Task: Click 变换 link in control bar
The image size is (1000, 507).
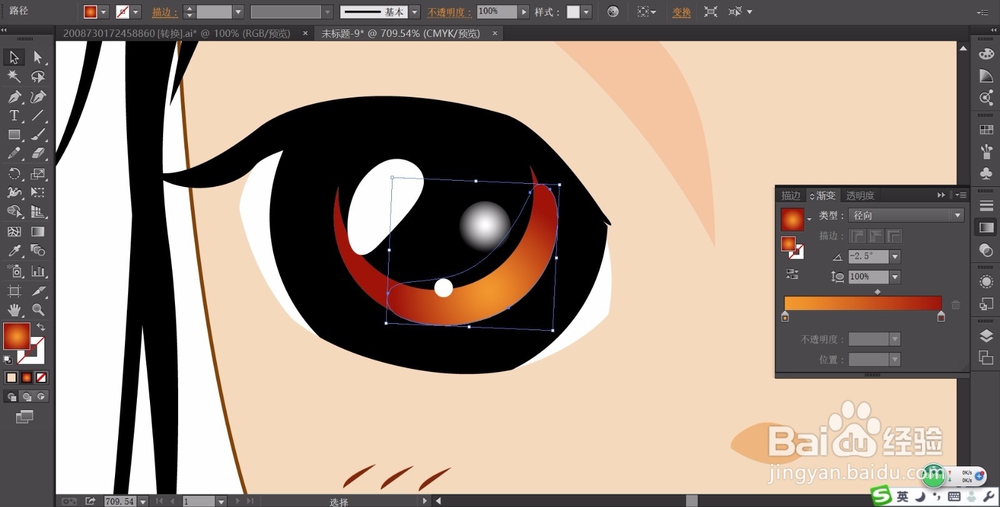Action: pyautogui.click(x=681, y=12)
